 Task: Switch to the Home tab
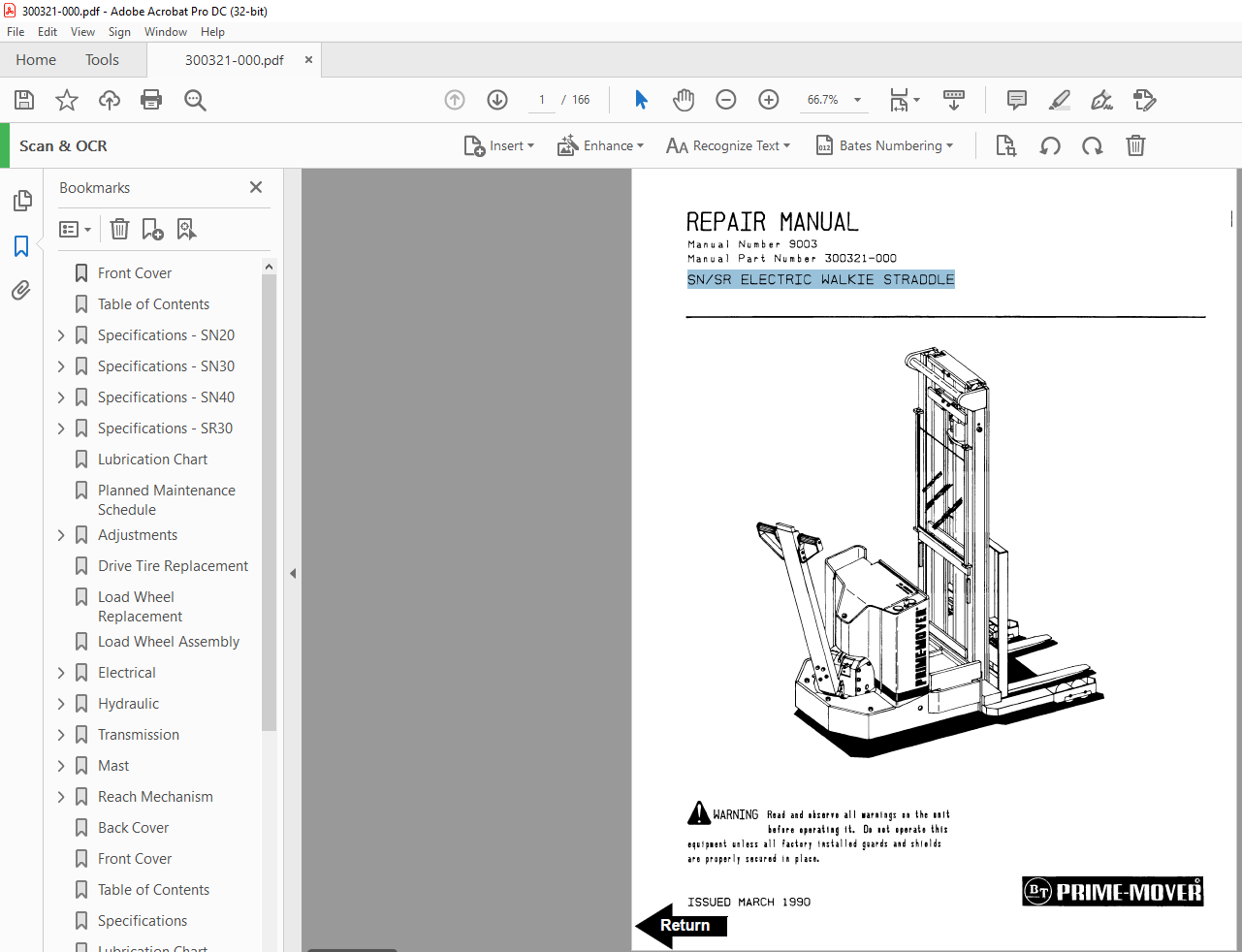tap(36, 60)
